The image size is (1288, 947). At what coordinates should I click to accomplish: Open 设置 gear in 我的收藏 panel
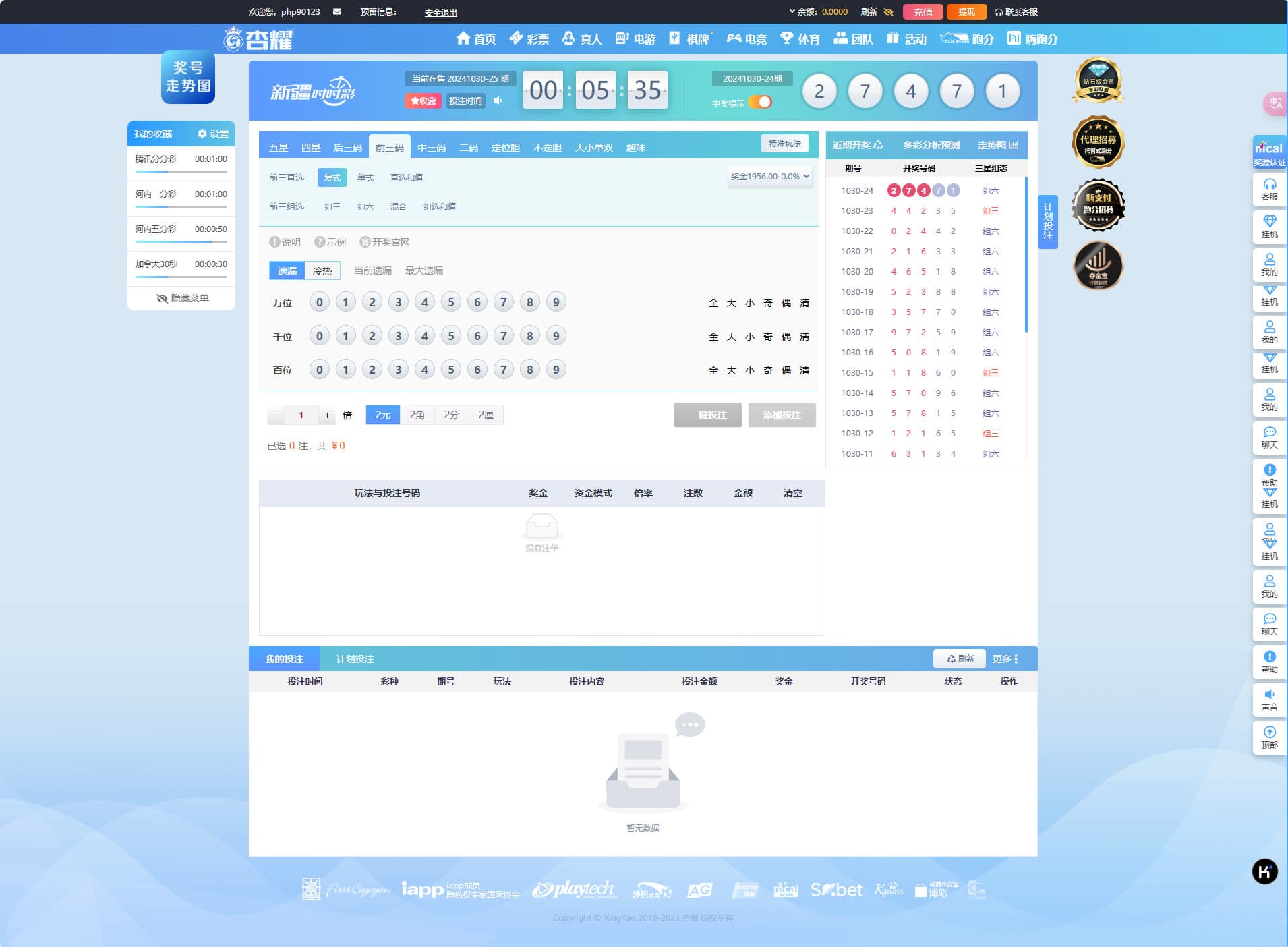(212, 134)
